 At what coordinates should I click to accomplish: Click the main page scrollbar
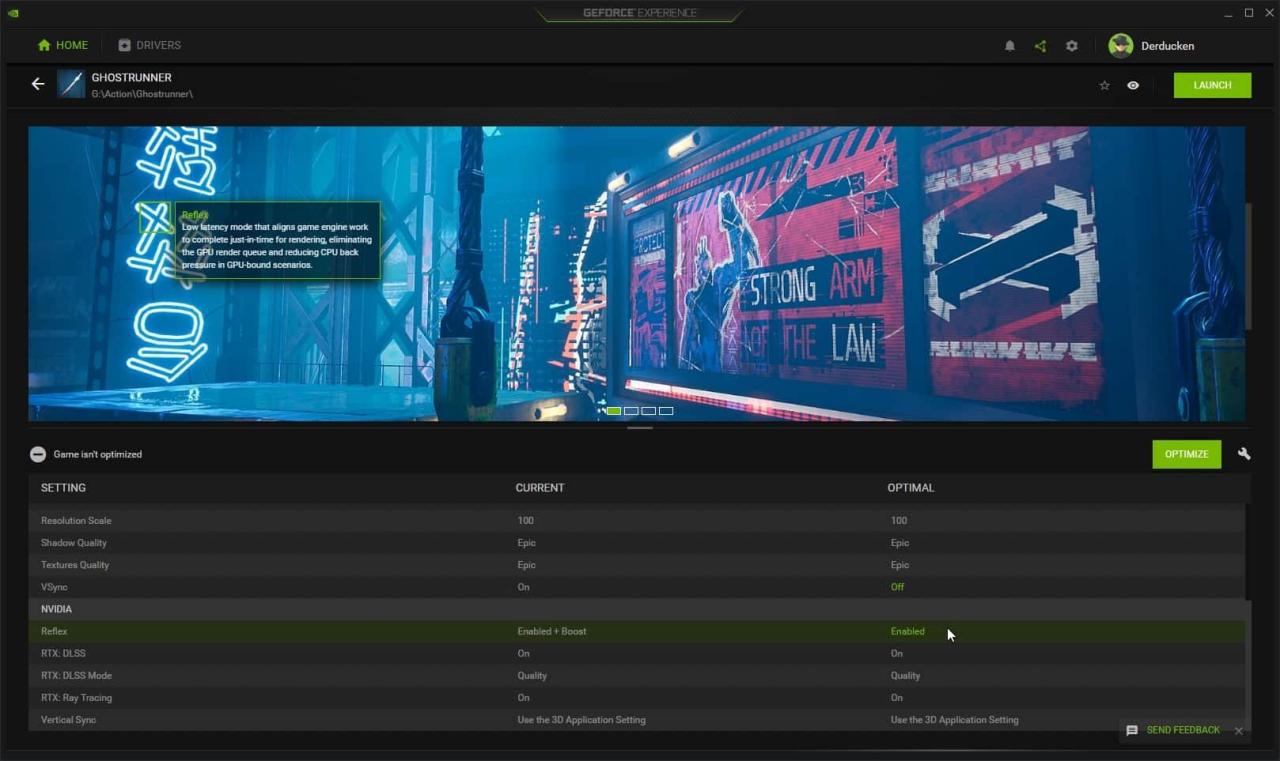click(1248, 265)
